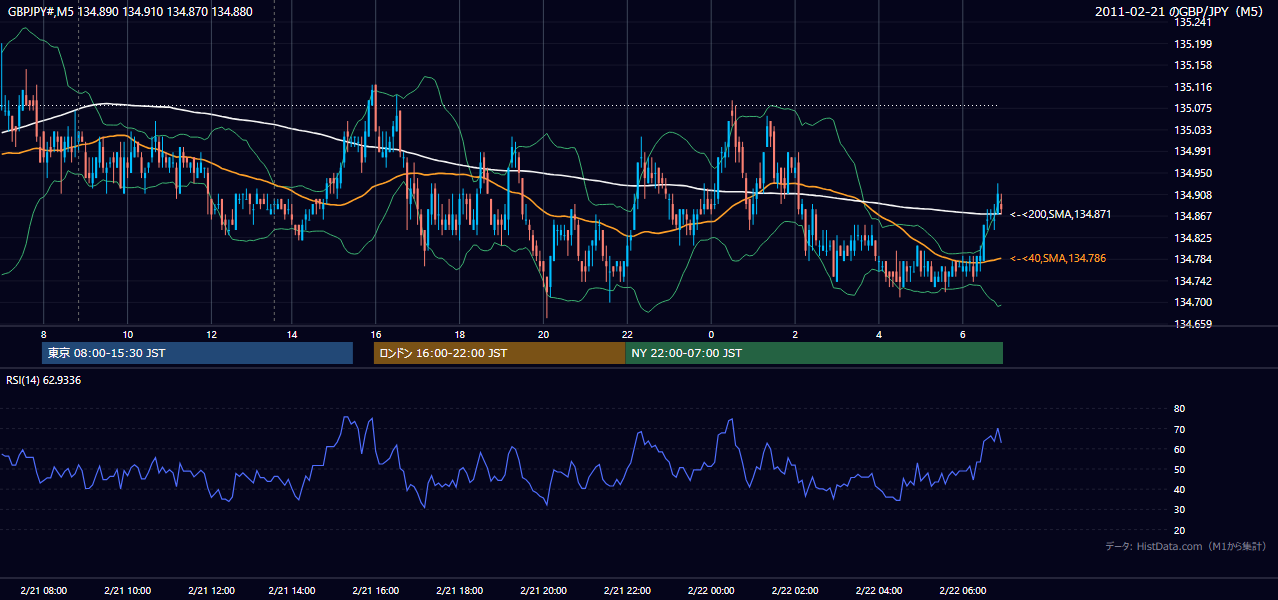Click the hour 16 tick under price chart
The image size is (1278, 600).
coord(376,334)
